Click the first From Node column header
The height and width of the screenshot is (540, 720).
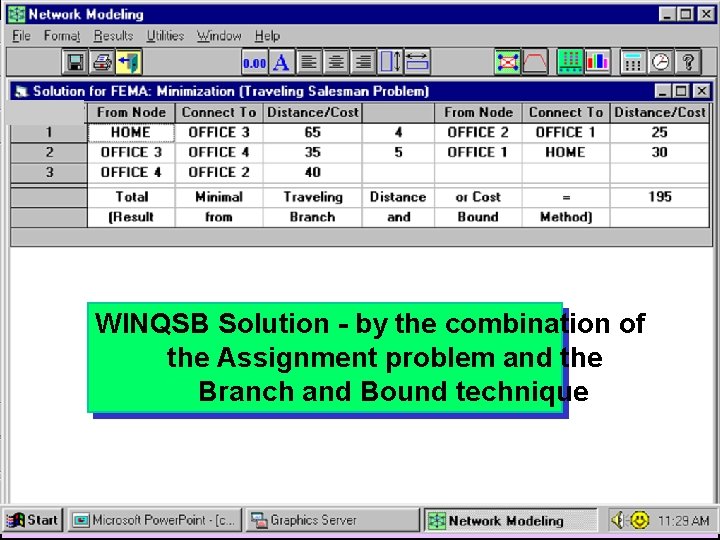point(131,112)
